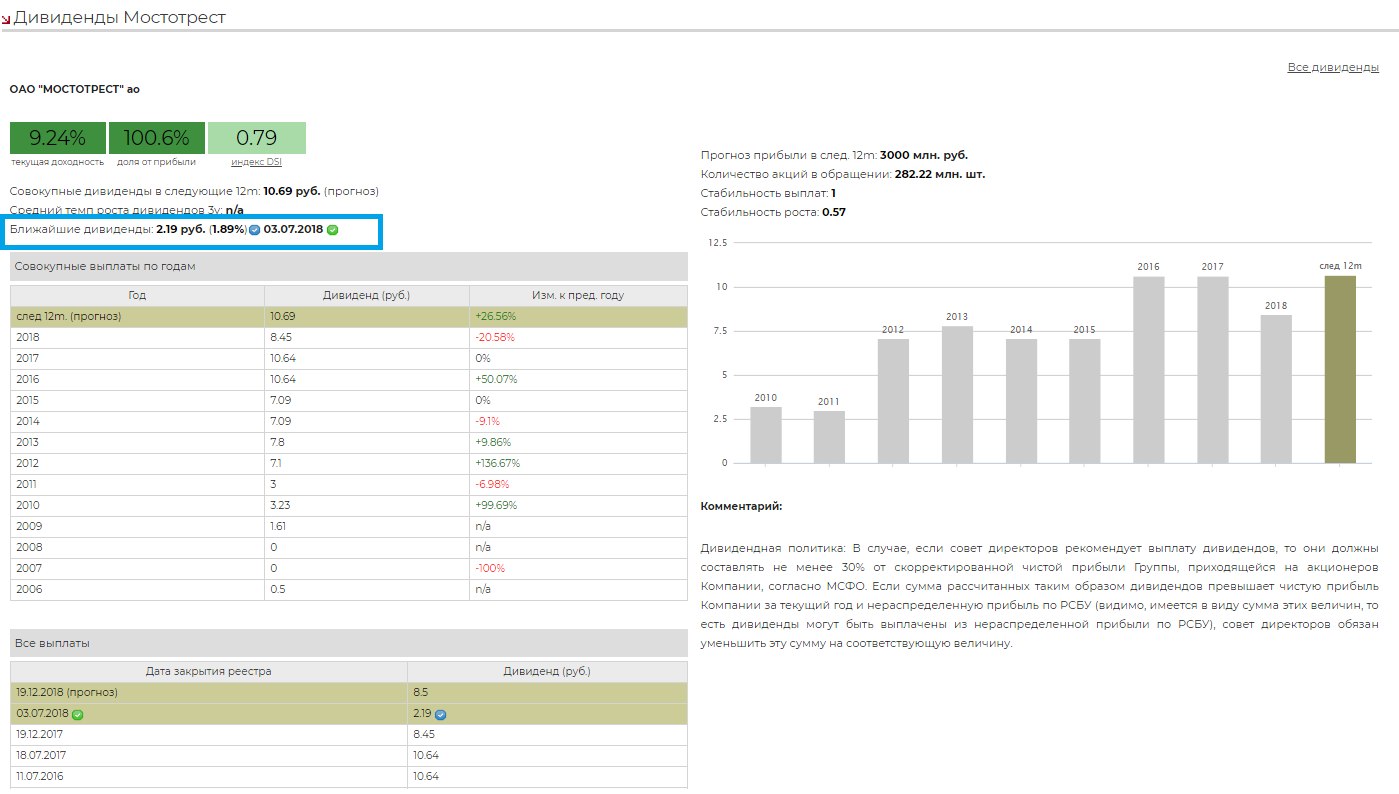Click green check icon in the Ближайшие дивиденды line
The width and height of the screenshot is (1399, 794).
[x=333, y=230]
